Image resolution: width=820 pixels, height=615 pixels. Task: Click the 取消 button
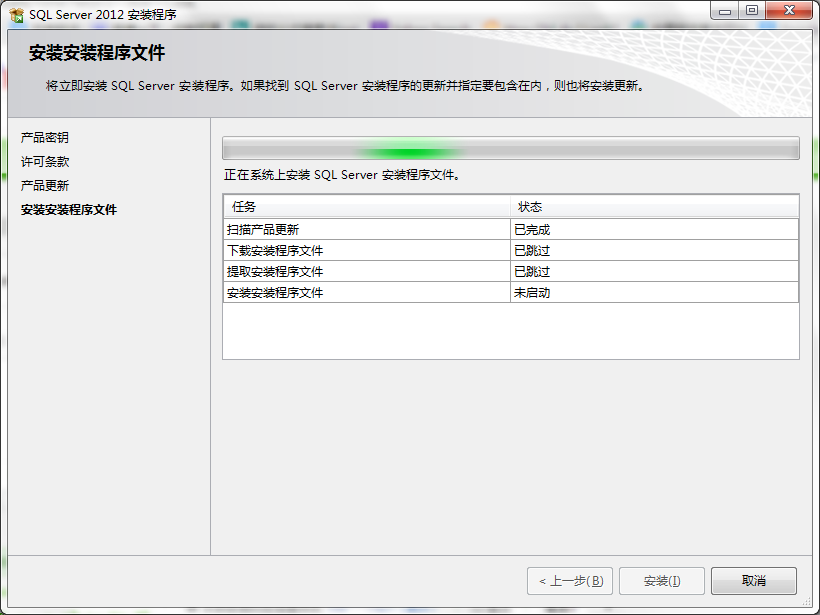[x=754, y=580]
